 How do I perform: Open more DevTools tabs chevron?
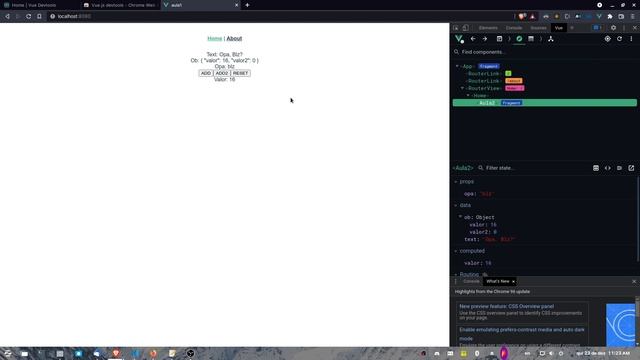[572, 28]
